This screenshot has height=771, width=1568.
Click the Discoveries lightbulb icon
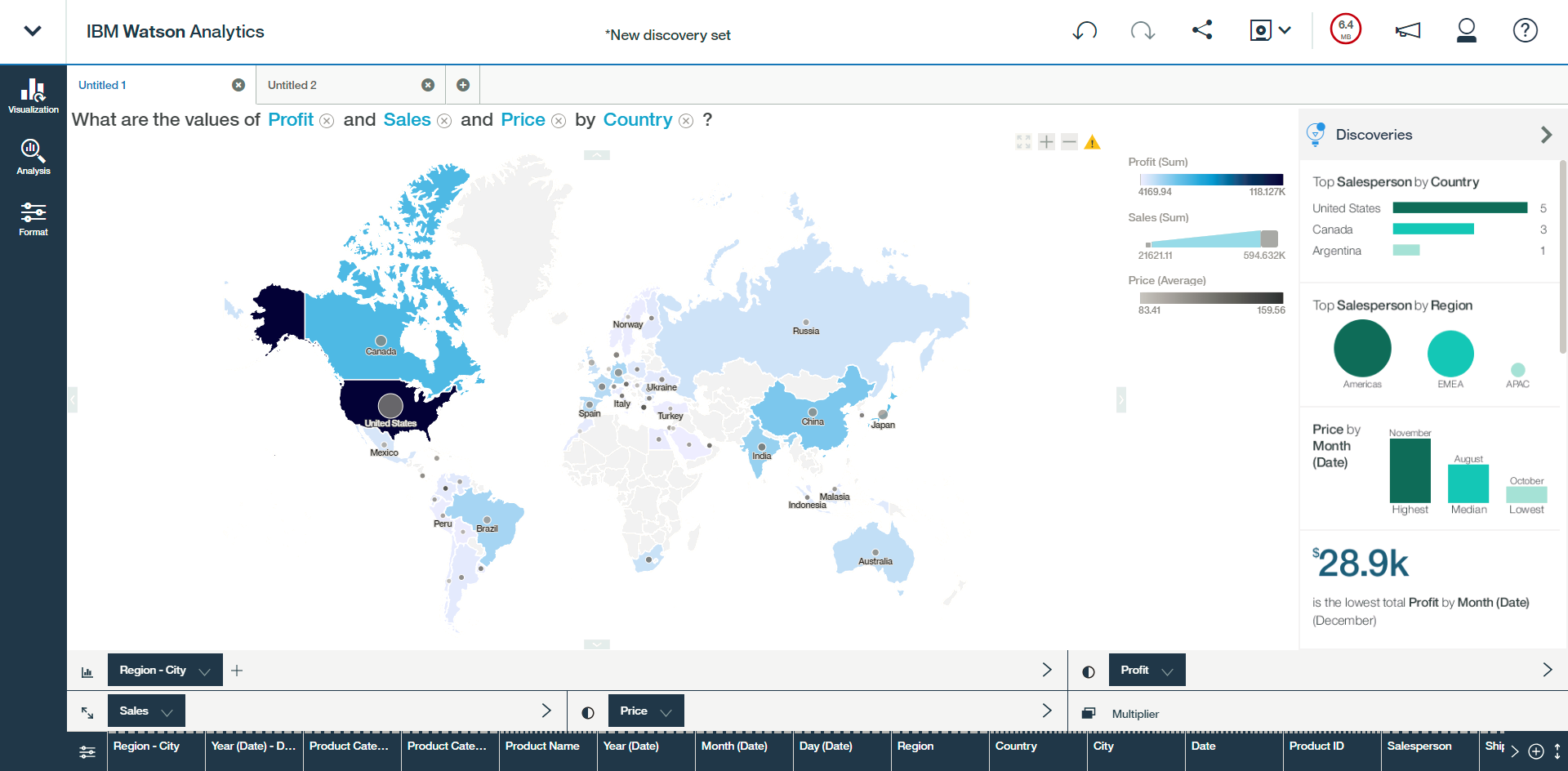click(x=1316, y=134)
